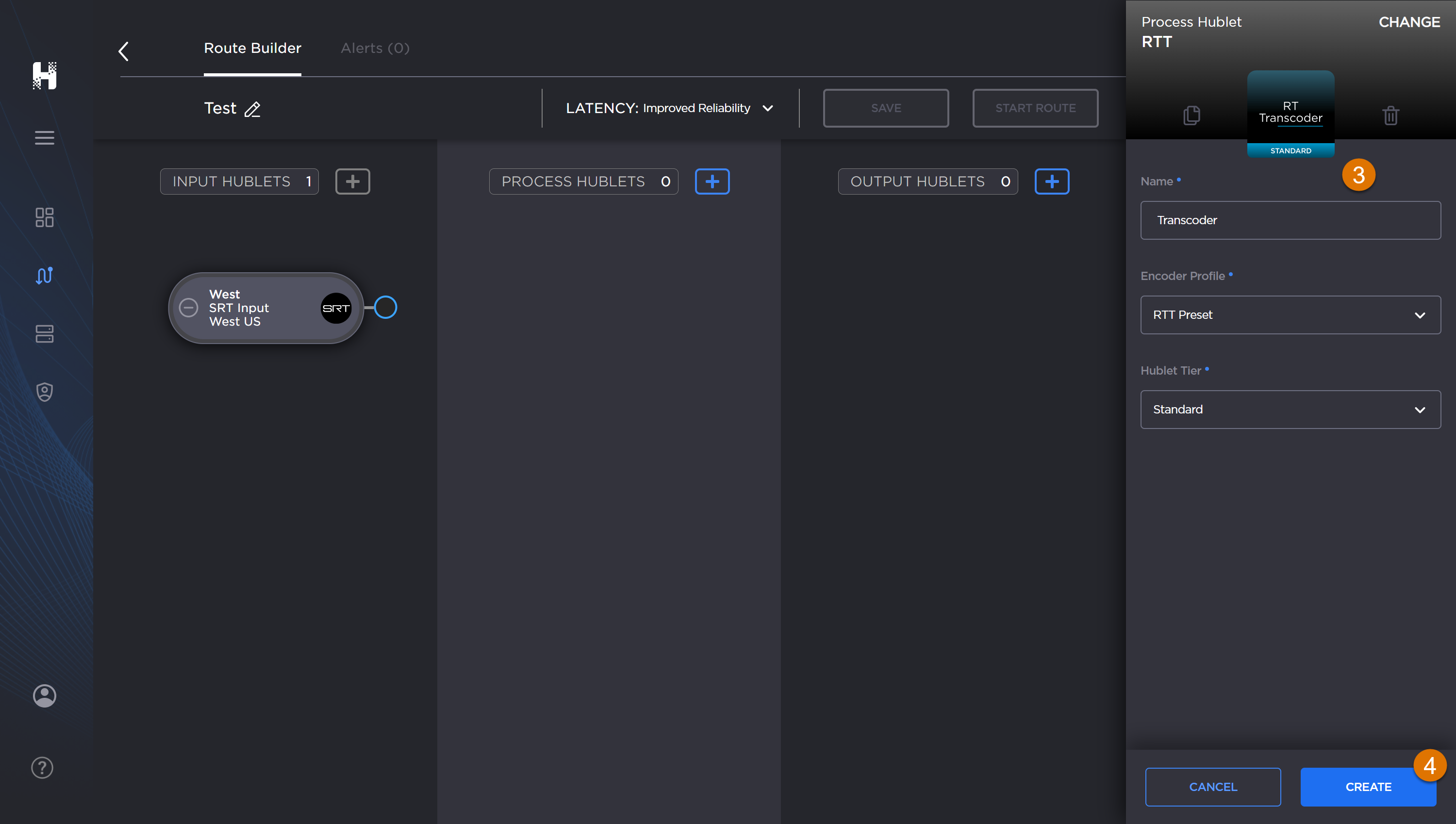Select the dashboard grid icon in sidebar
This screenshot has width=1456, height=824.
tap(44, 217)
